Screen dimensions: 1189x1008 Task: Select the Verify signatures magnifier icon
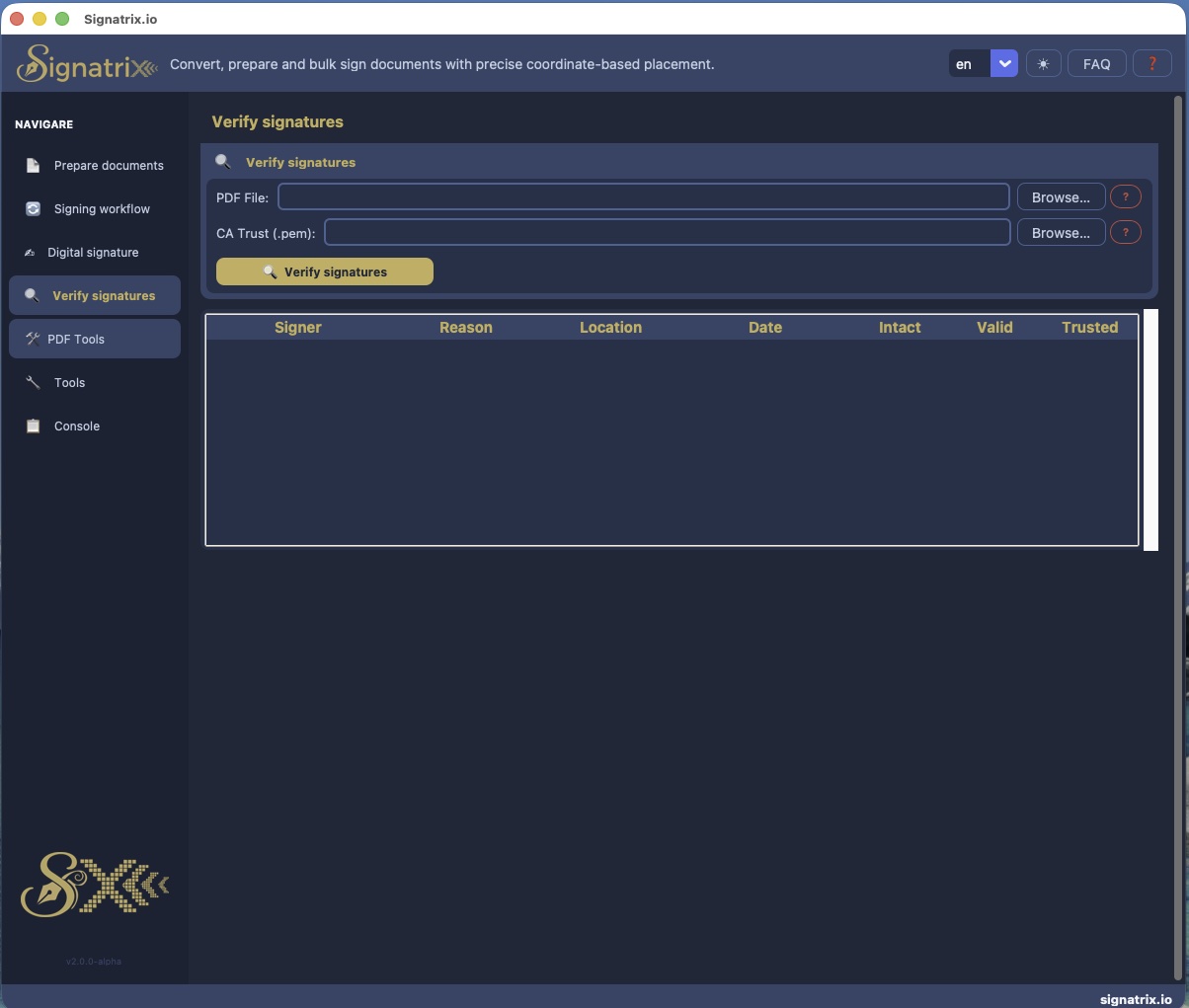[31, 295]
